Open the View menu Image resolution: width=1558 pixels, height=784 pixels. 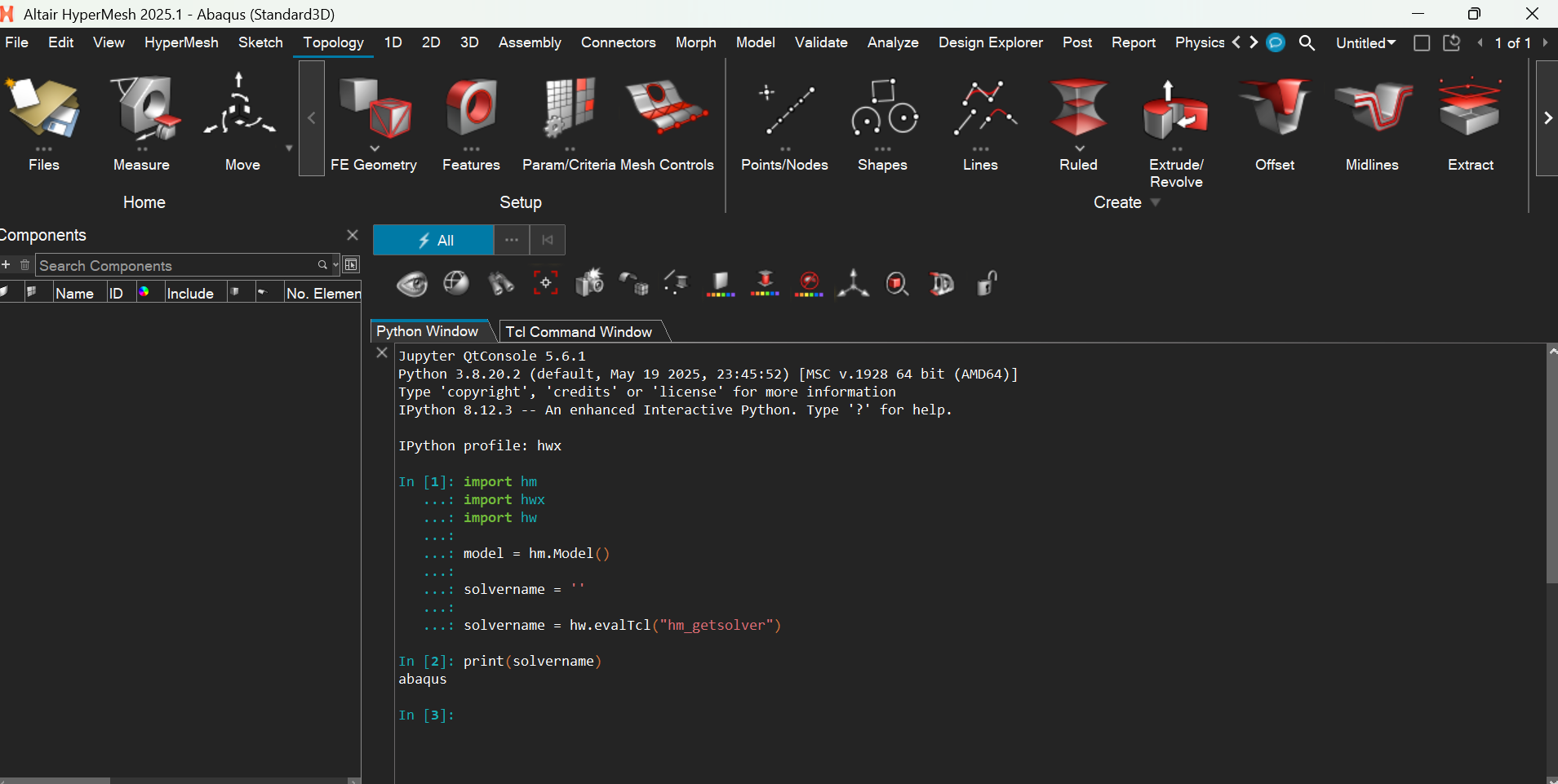pyautogui.click(x=109, y=42)
